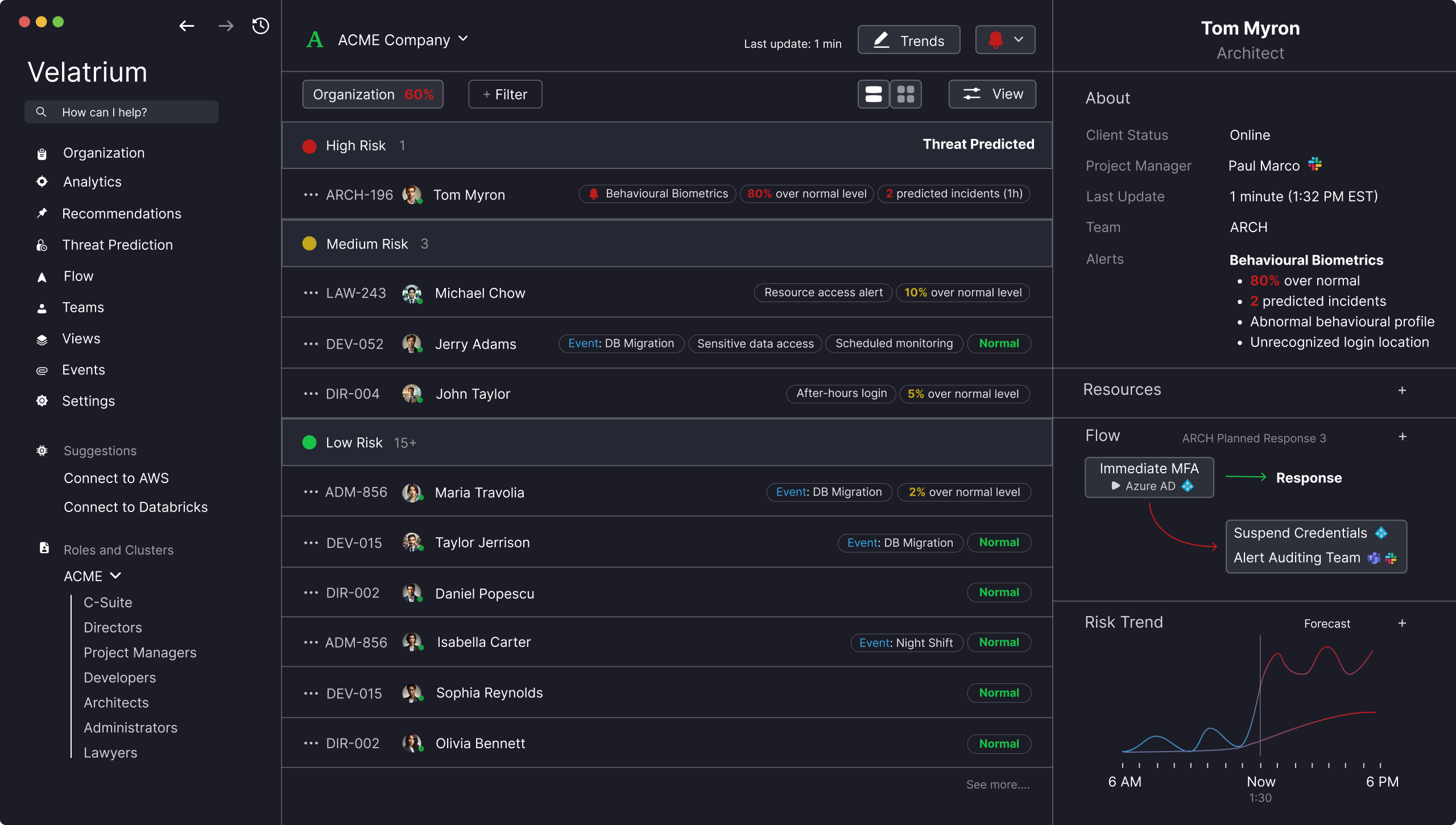The height and width of the screenshot is (825, 1456).
Task: Click the Trends button
Action: click(909, 40)
